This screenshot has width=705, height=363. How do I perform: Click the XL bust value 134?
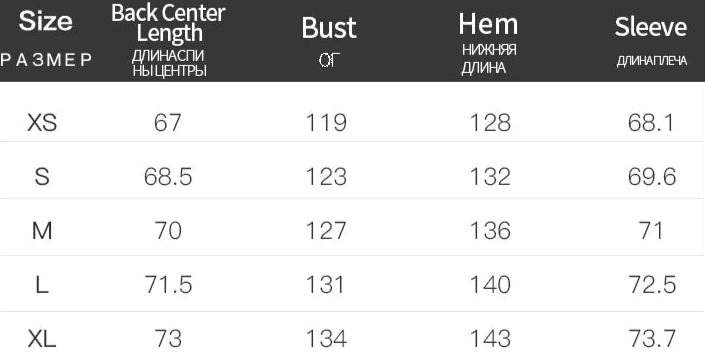coord(326,339)
